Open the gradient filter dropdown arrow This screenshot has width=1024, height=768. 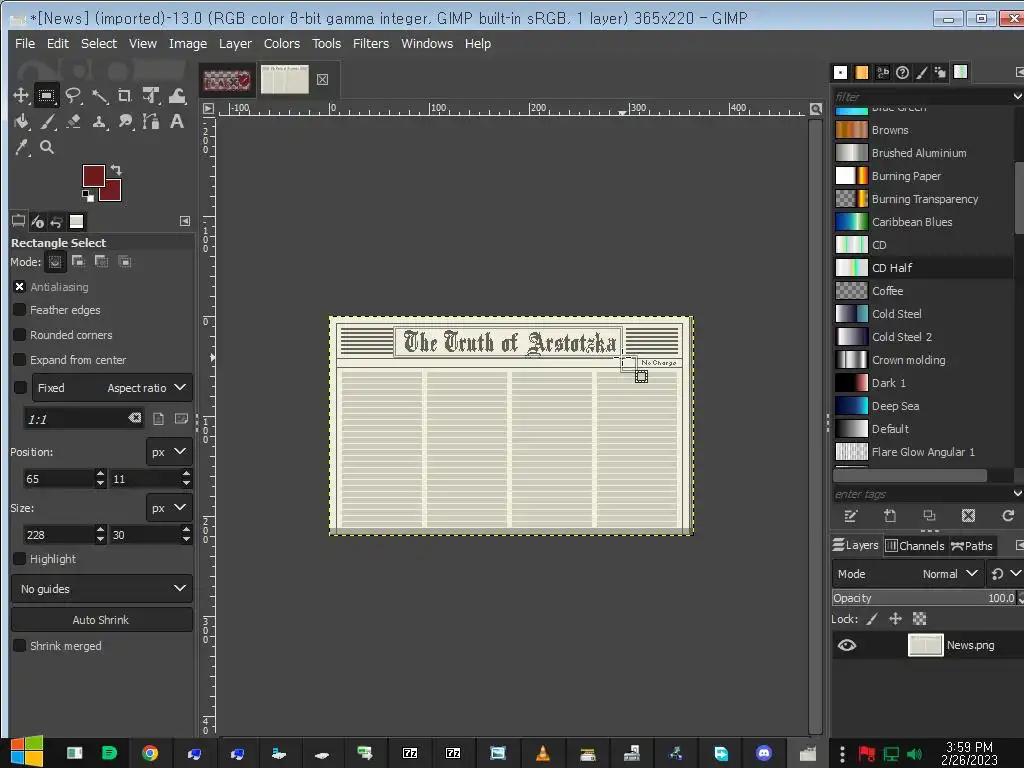[1017, 97]
